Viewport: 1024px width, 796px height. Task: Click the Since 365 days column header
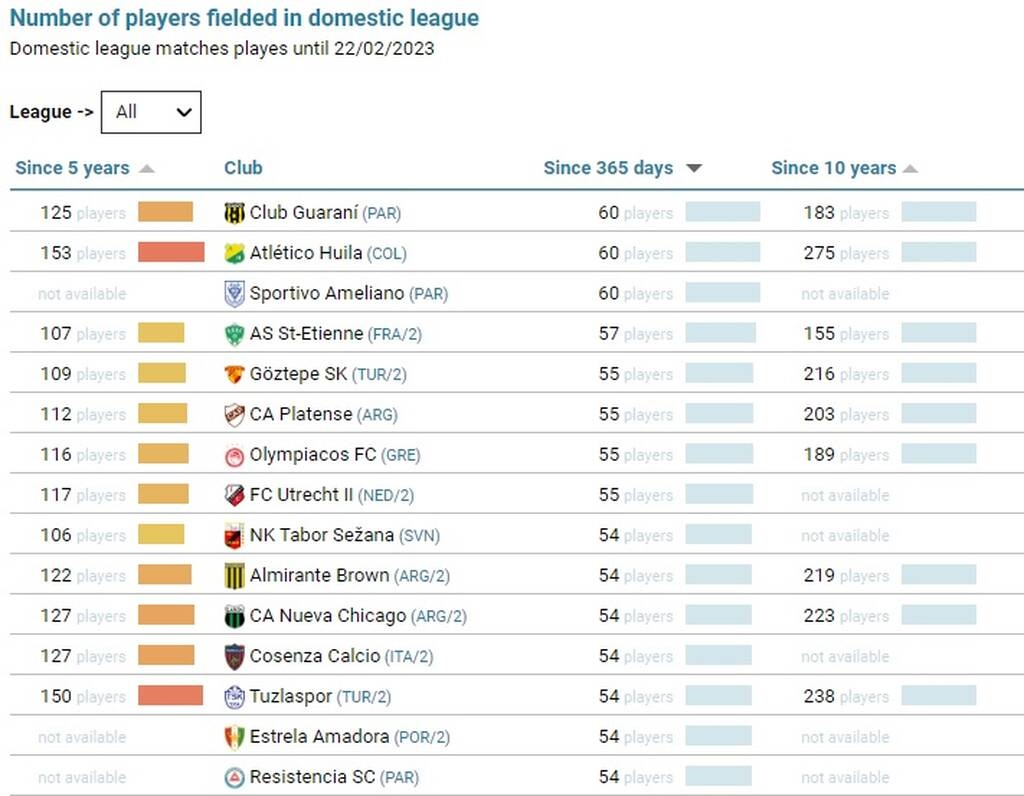click(608, 168)
